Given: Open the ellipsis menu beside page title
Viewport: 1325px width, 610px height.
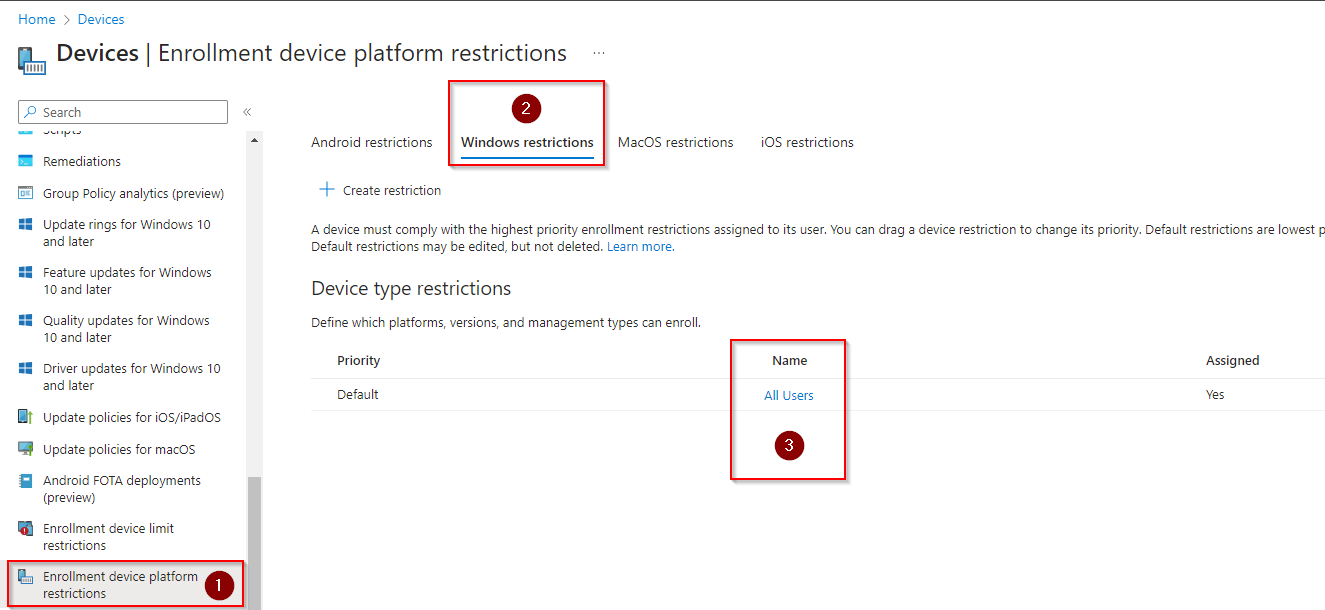Looking at the screenshot, I should pyautogui.click(x=598, y=53).
